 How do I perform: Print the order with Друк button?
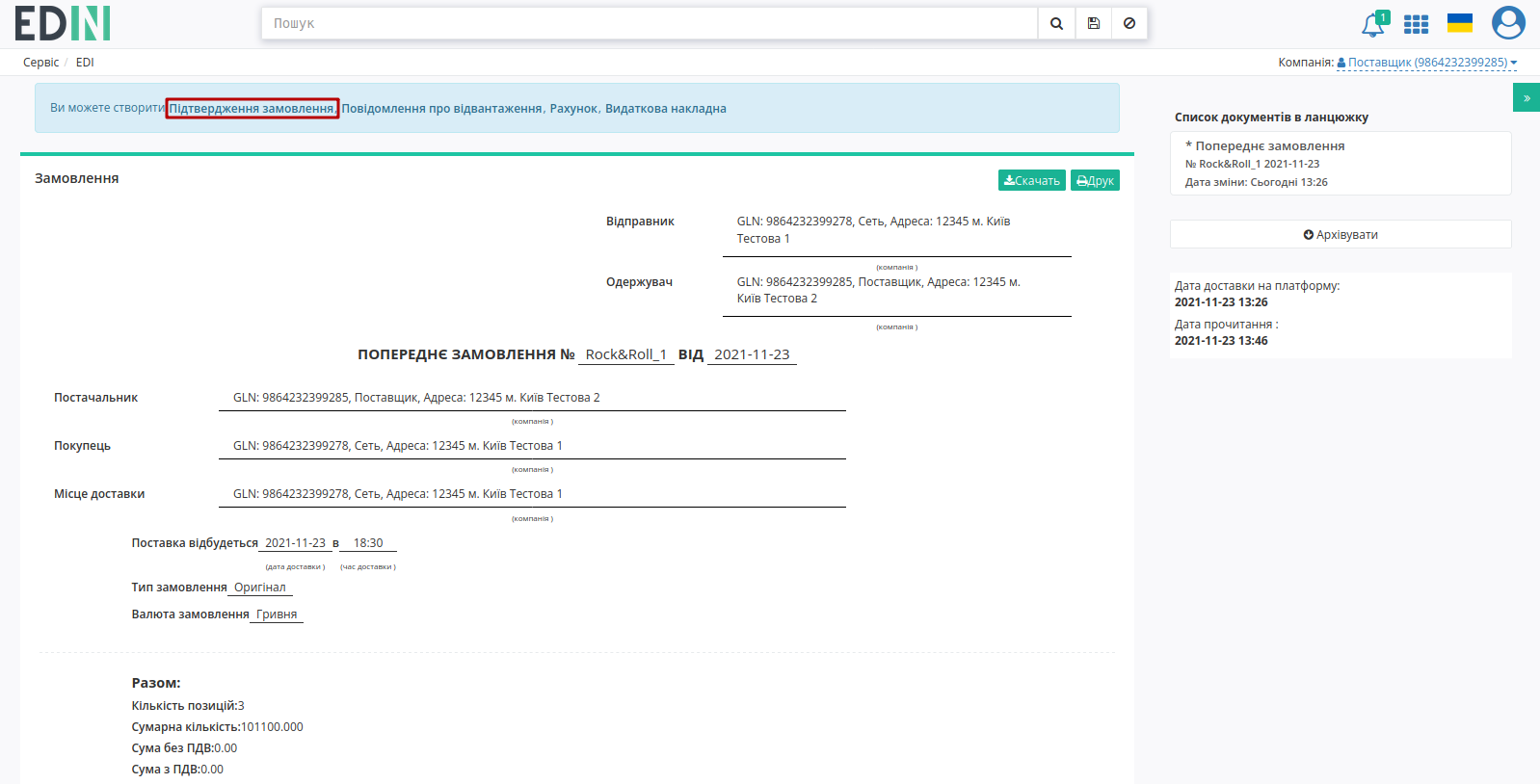1095,180
